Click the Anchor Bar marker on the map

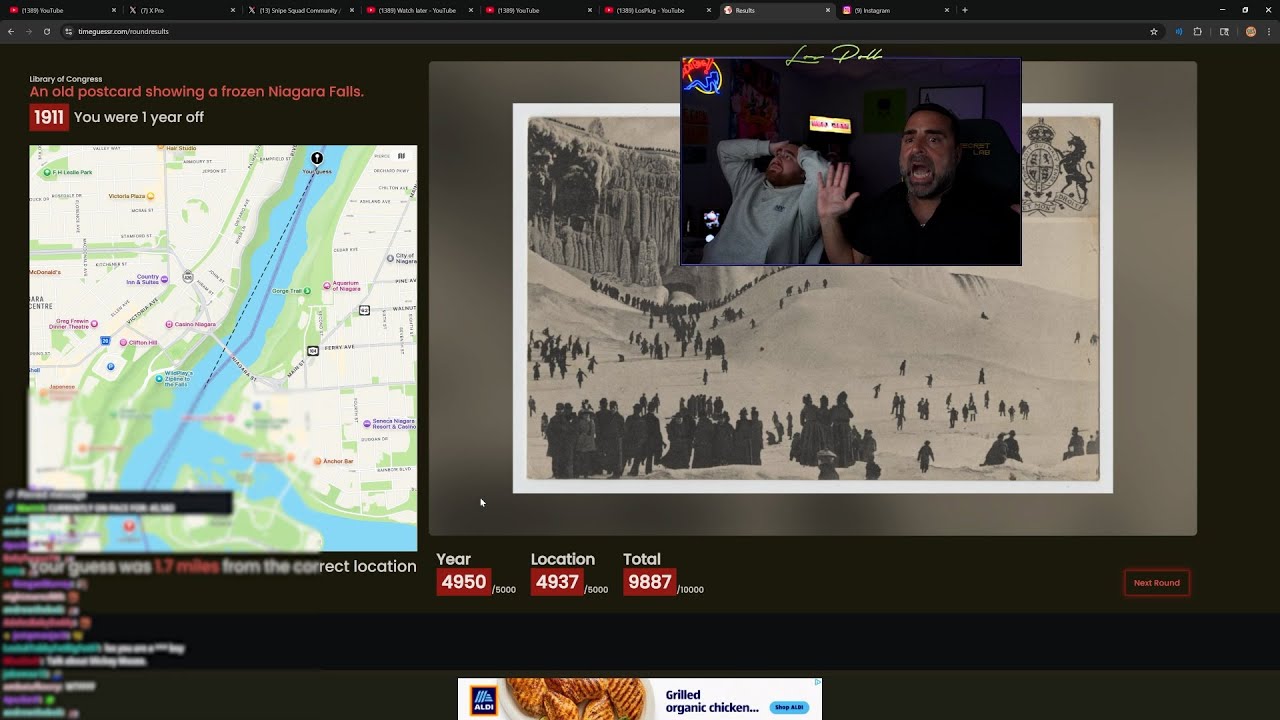point(317,461)
